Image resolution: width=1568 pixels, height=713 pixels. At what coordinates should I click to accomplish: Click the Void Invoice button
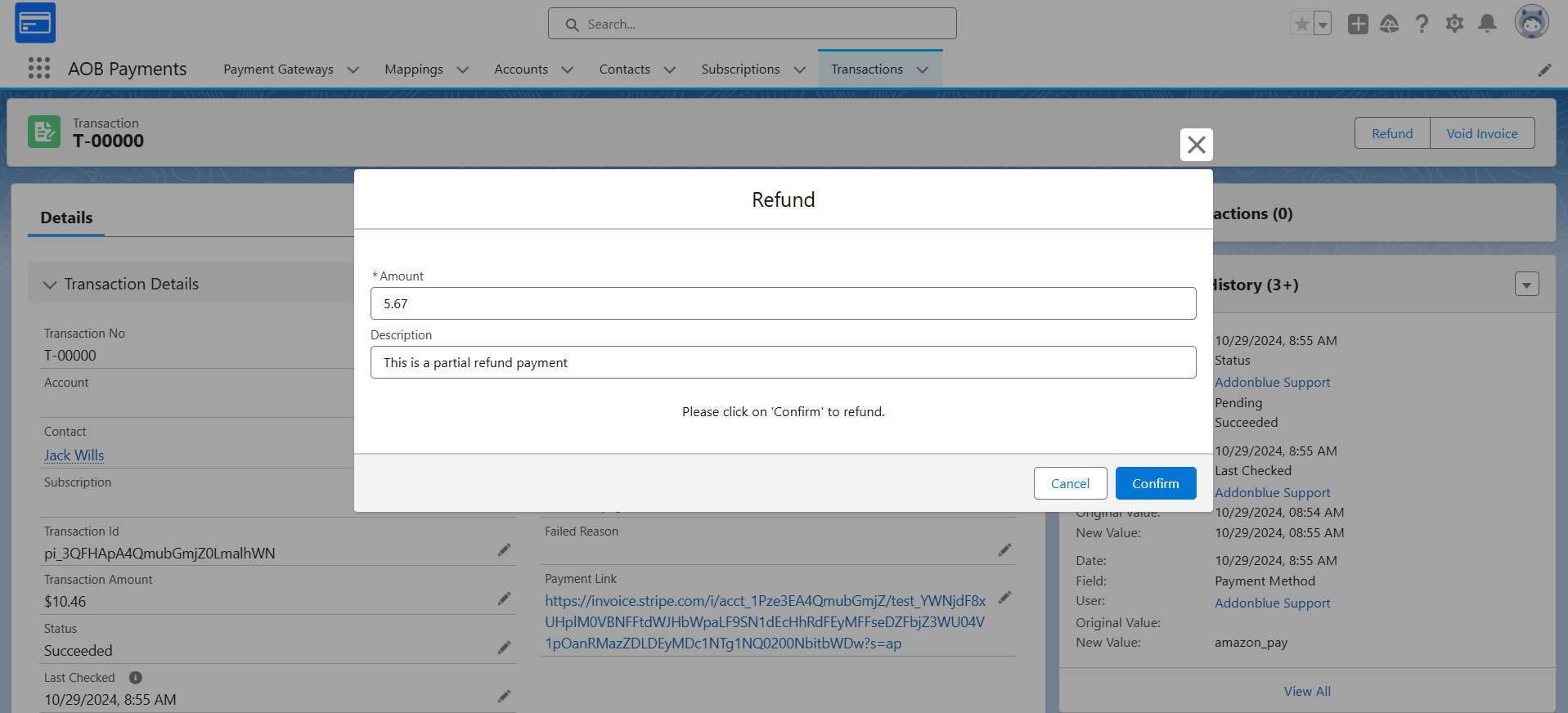click(1481, 133)
